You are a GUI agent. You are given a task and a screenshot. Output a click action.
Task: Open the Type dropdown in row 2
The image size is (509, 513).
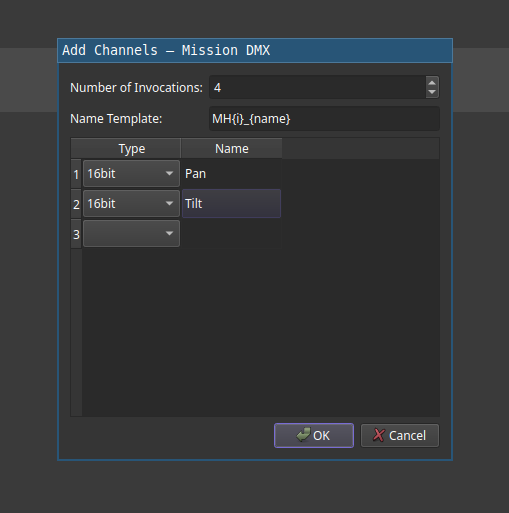pos(131,203)
